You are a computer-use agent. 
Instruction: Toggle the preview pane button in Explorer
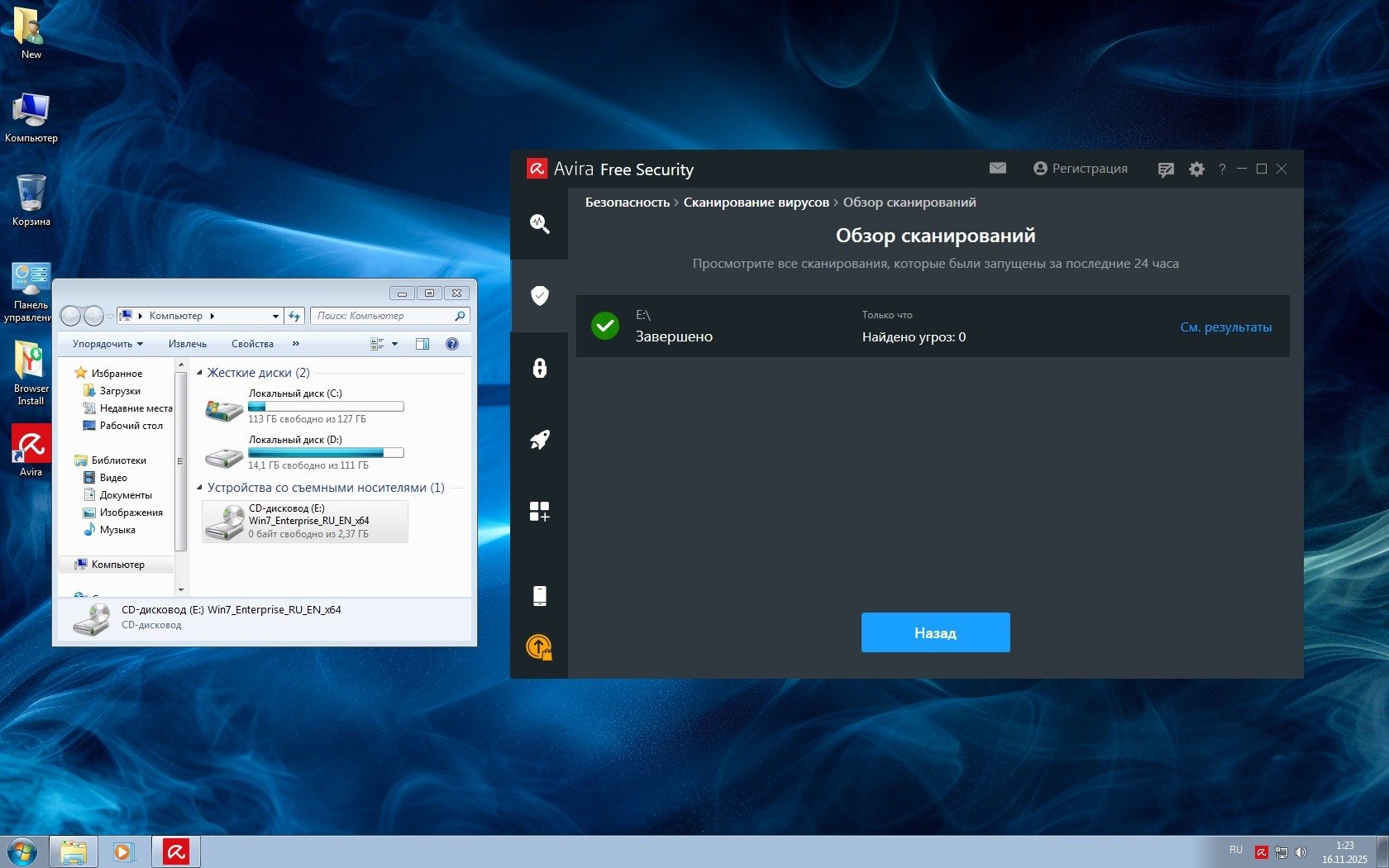click(422, 344)
